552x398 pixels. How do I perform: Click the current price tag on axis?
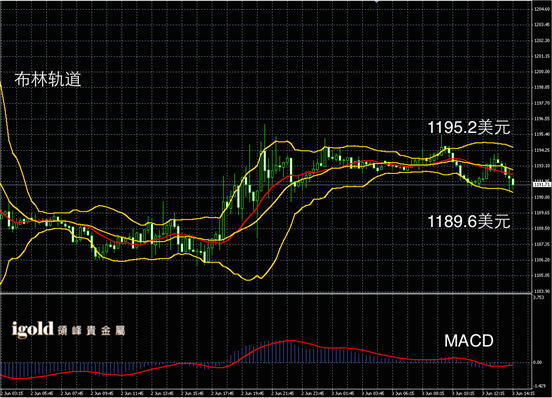[x=542, y=184]
